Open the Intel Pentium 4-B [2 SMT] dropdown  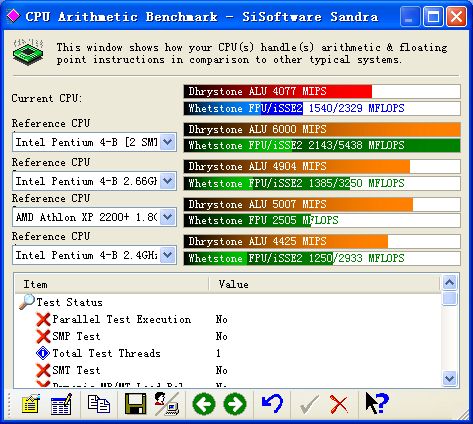click(x=167, y=142)
